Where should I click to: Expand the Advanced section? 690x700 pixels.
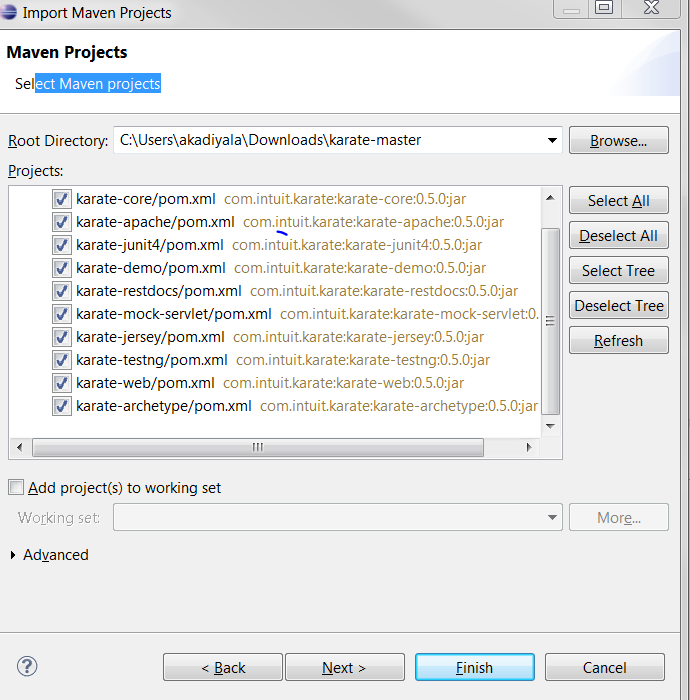point(13,555)
